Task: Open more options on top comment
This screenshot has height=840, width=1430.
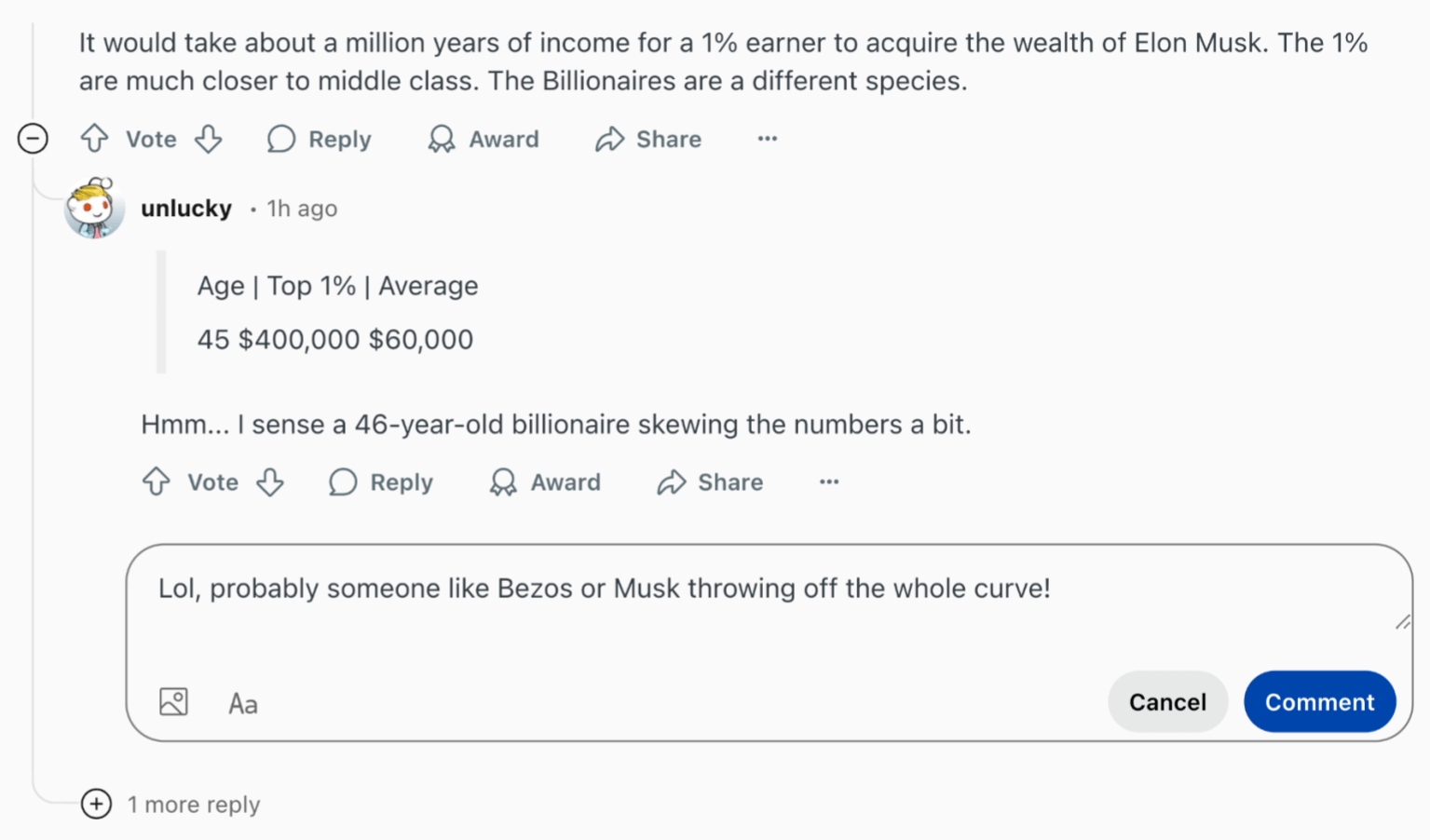Action: tap(767, 139)
